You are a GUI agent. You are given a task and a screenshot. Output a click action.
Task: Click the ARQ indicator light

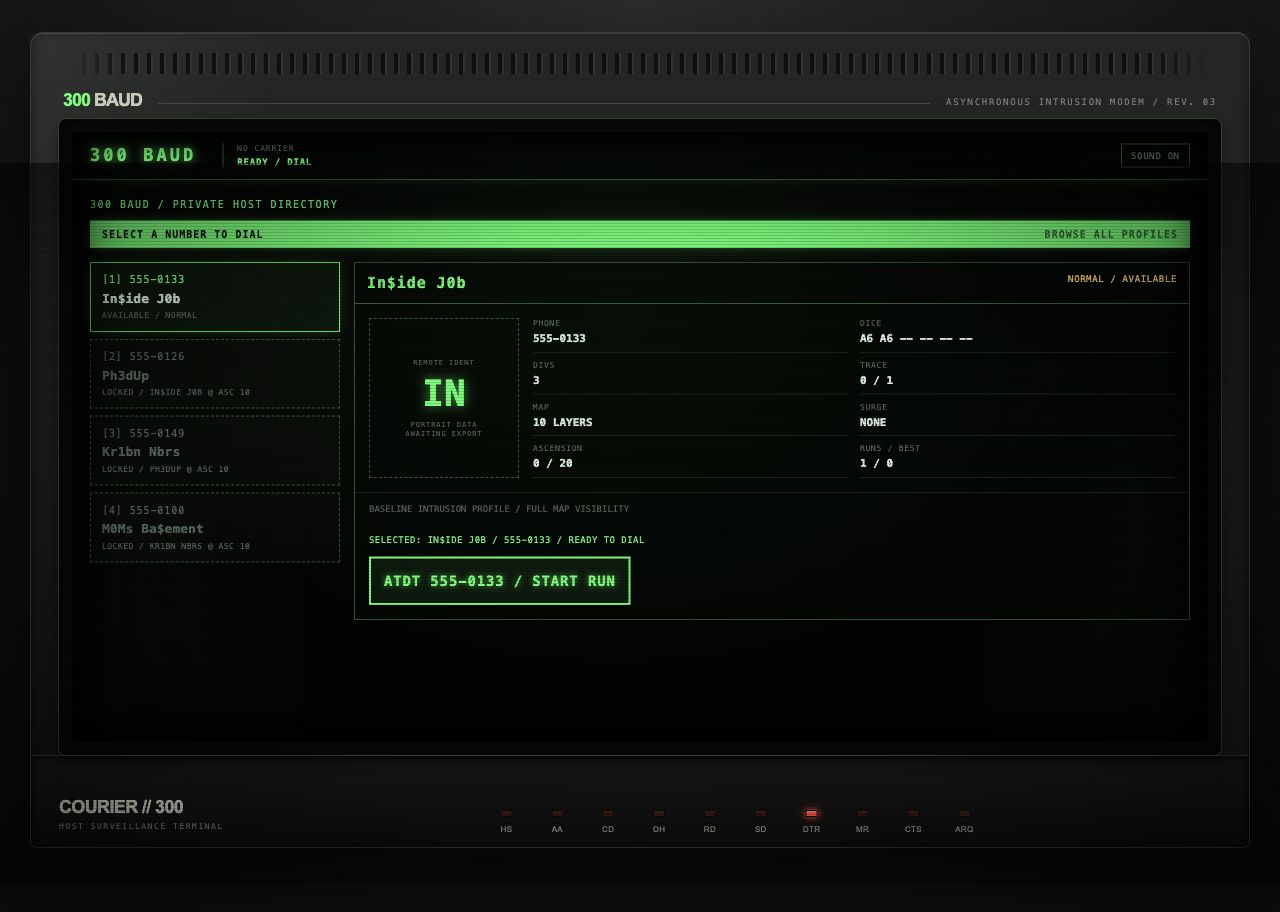[964, 813]
